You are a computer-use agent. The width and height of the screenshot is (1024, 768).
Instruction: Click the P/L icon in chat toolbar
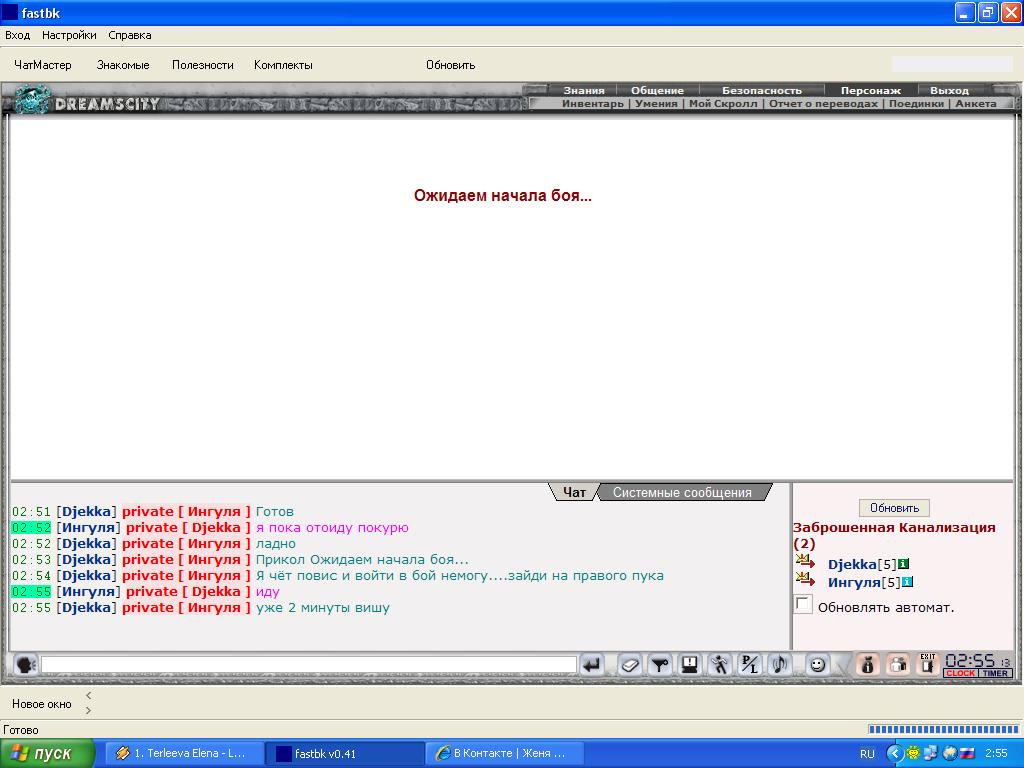tap(750, 665)
